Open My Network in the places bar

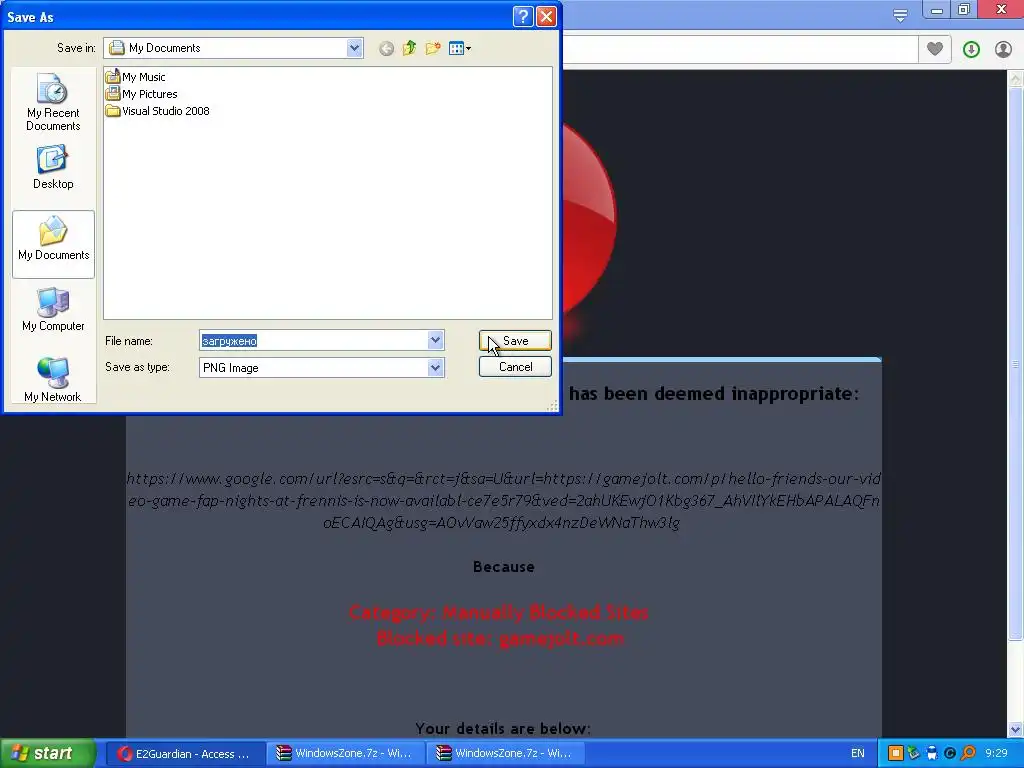click(53, 379)
